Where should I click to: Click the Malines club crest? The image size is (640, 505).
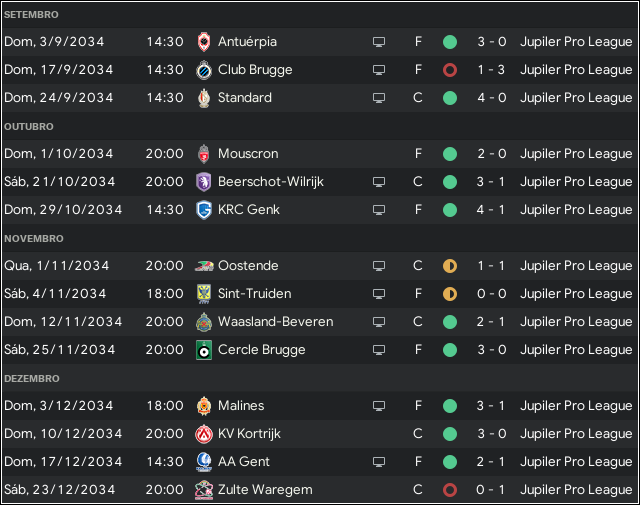pyautogui.click(x=204, y=406)
